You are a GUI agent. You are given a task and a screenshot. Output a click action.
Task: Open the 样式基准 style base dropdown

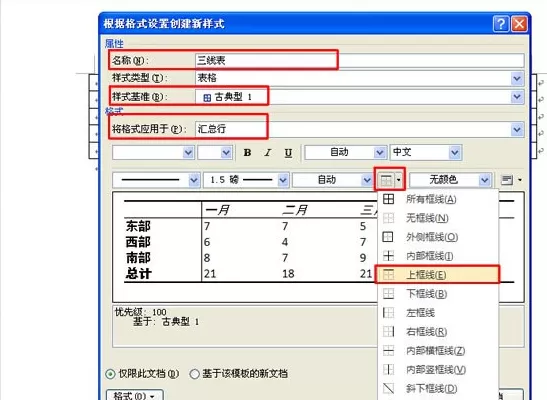[517, 97]
